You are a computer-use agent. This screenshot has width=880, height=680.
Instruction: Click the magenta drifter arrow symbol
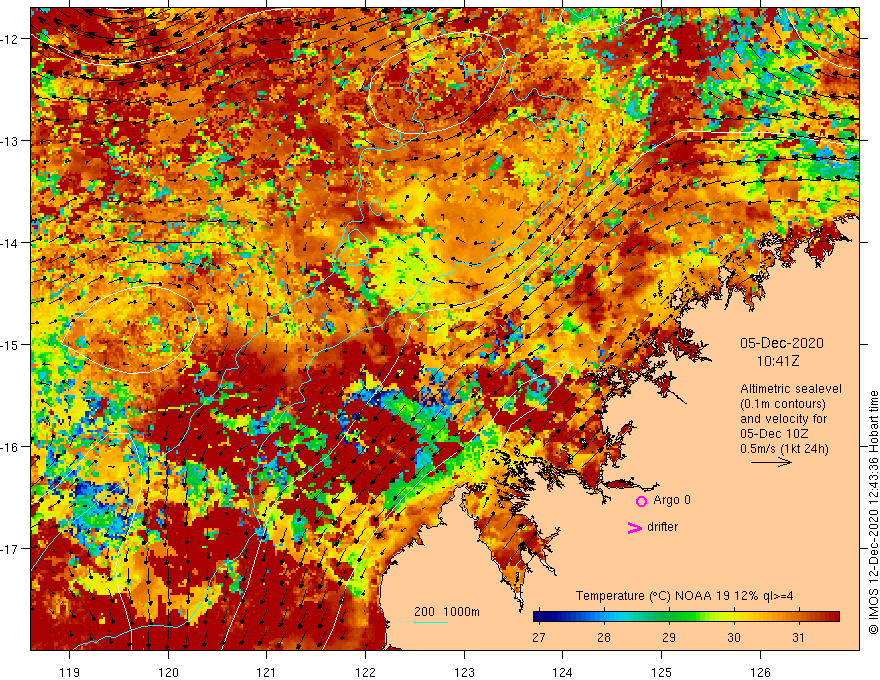[634, 527]
